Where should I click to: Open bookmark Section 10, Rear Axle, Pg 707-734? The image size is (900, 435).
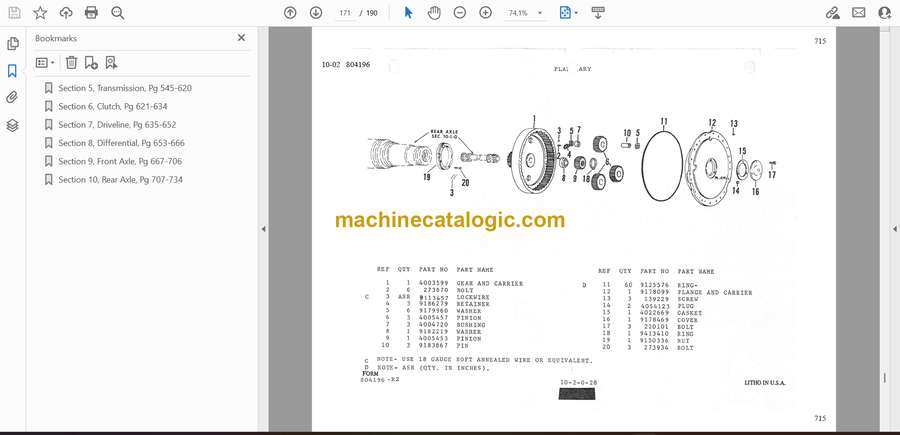pyautogui.click(x=121, y=180)
